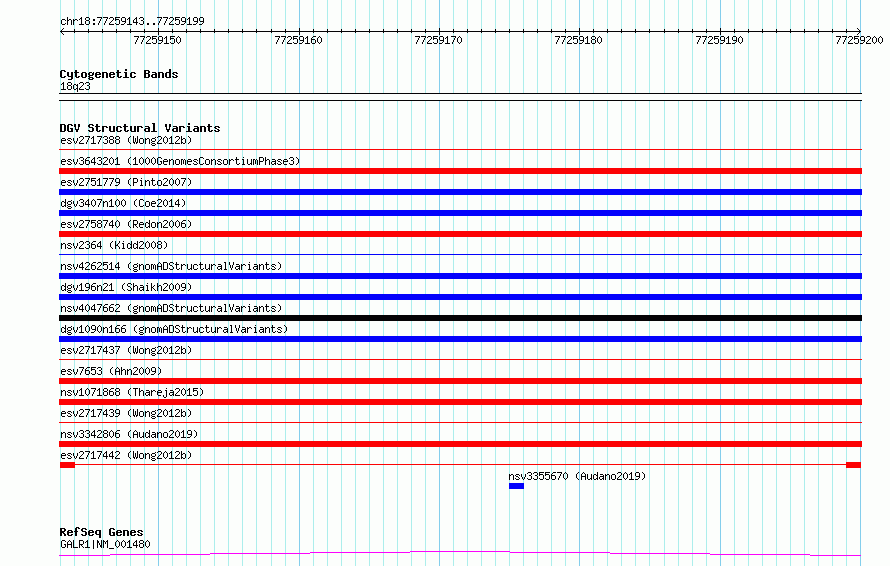Click the chr18:77259143..77259199 coordinate label
The image size is (890, 566).
pyautogui.click(x=132, y=21)
